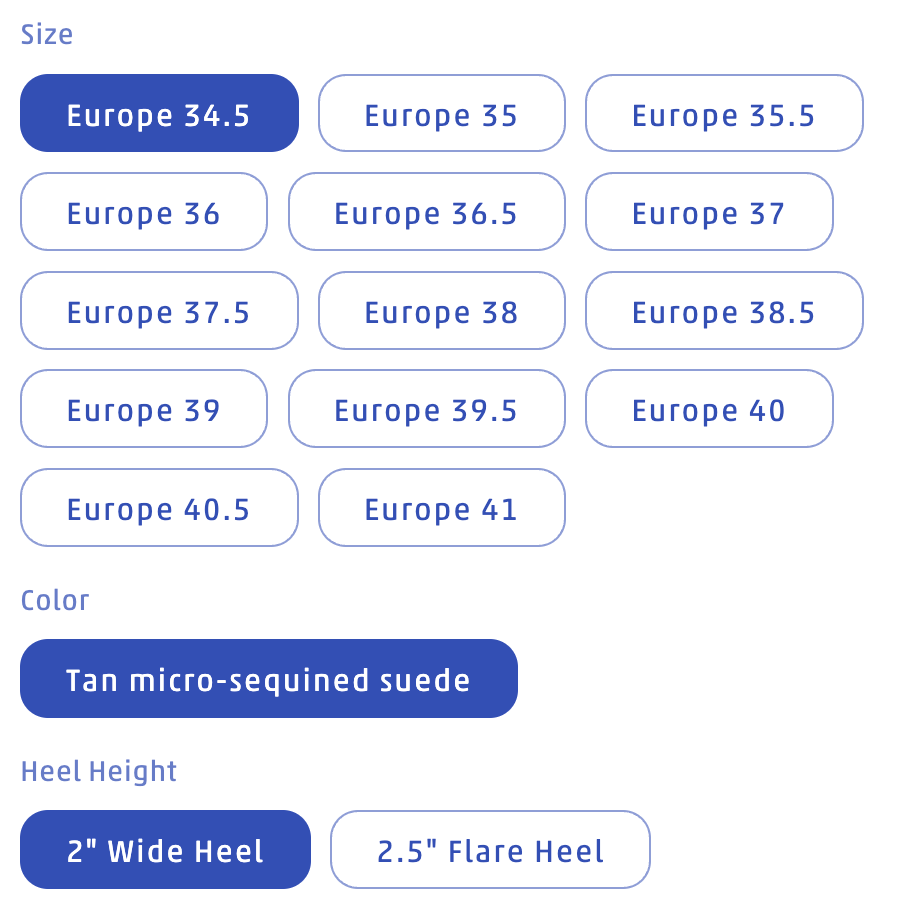Choose size Europe 38.5
The width and height of the screenshot is (902, 922).
click(x=724, y=311)
